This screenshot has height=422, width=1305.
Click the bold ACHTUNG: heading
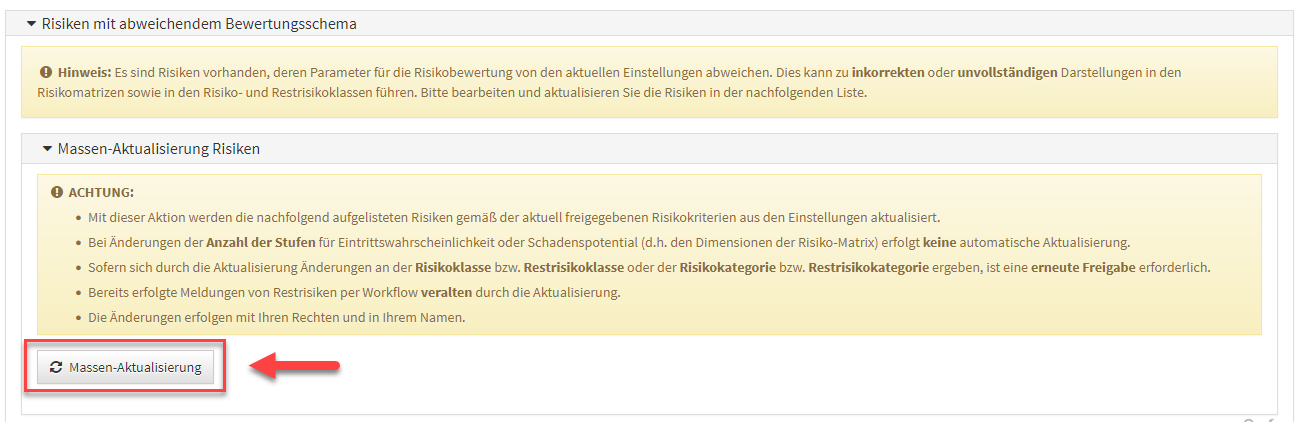[x=101, y=192]
